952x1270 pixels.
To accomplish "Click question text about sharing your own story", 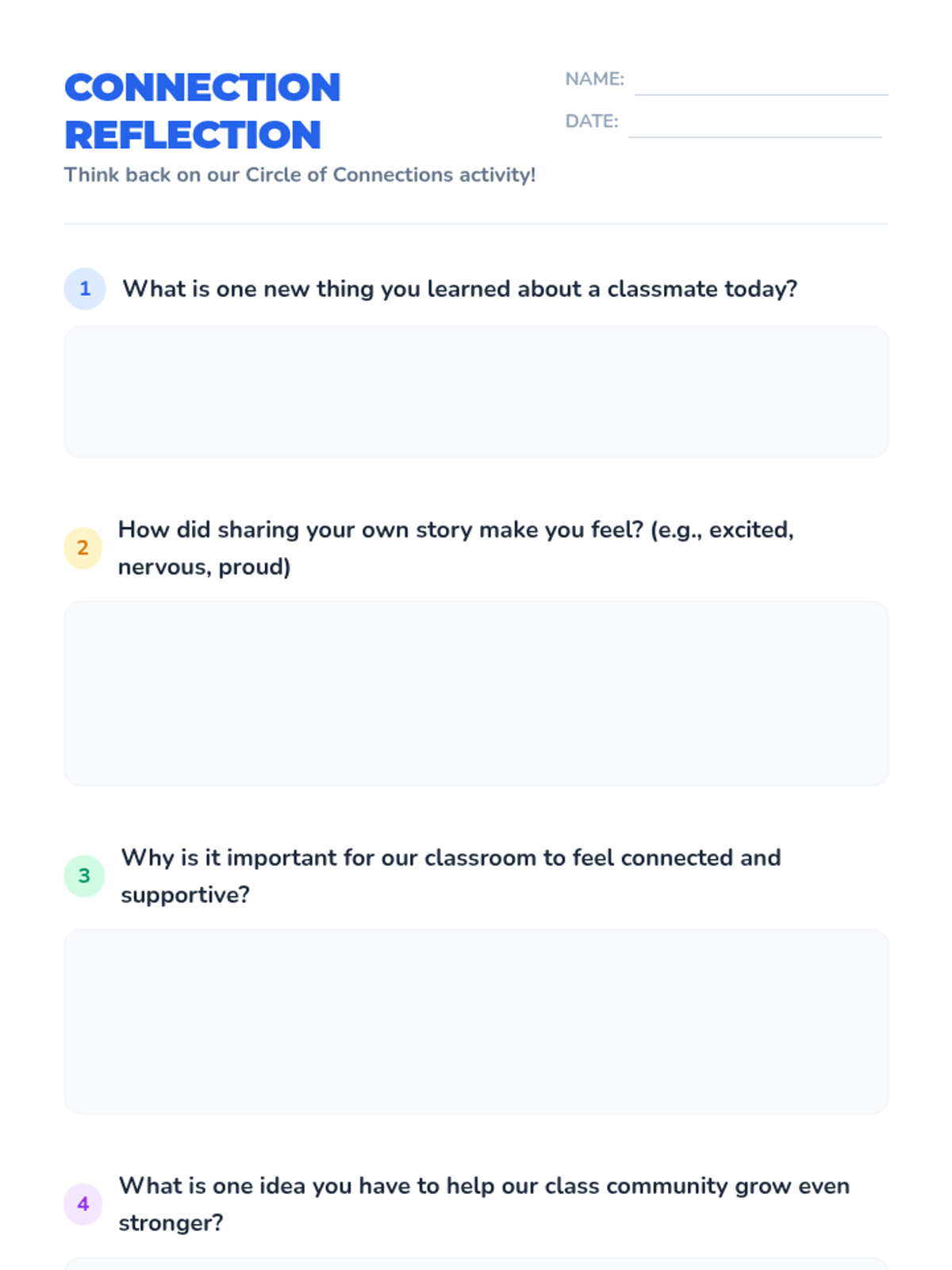I will pyautogui.click(x=456, y=548).
